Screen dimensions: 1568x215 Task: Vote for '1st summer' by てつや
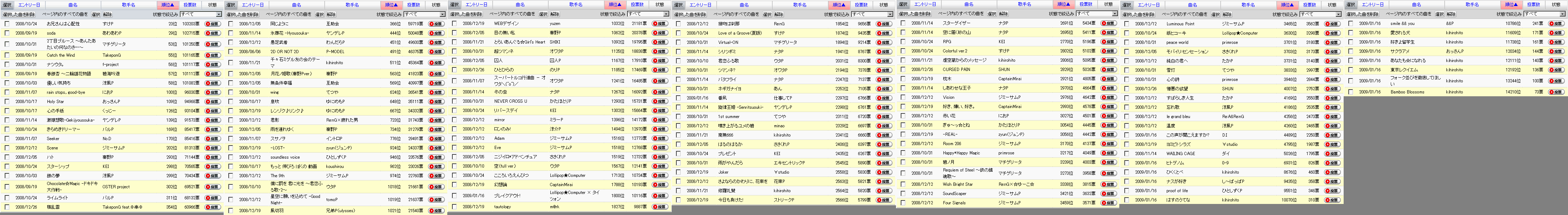[884, 116]
